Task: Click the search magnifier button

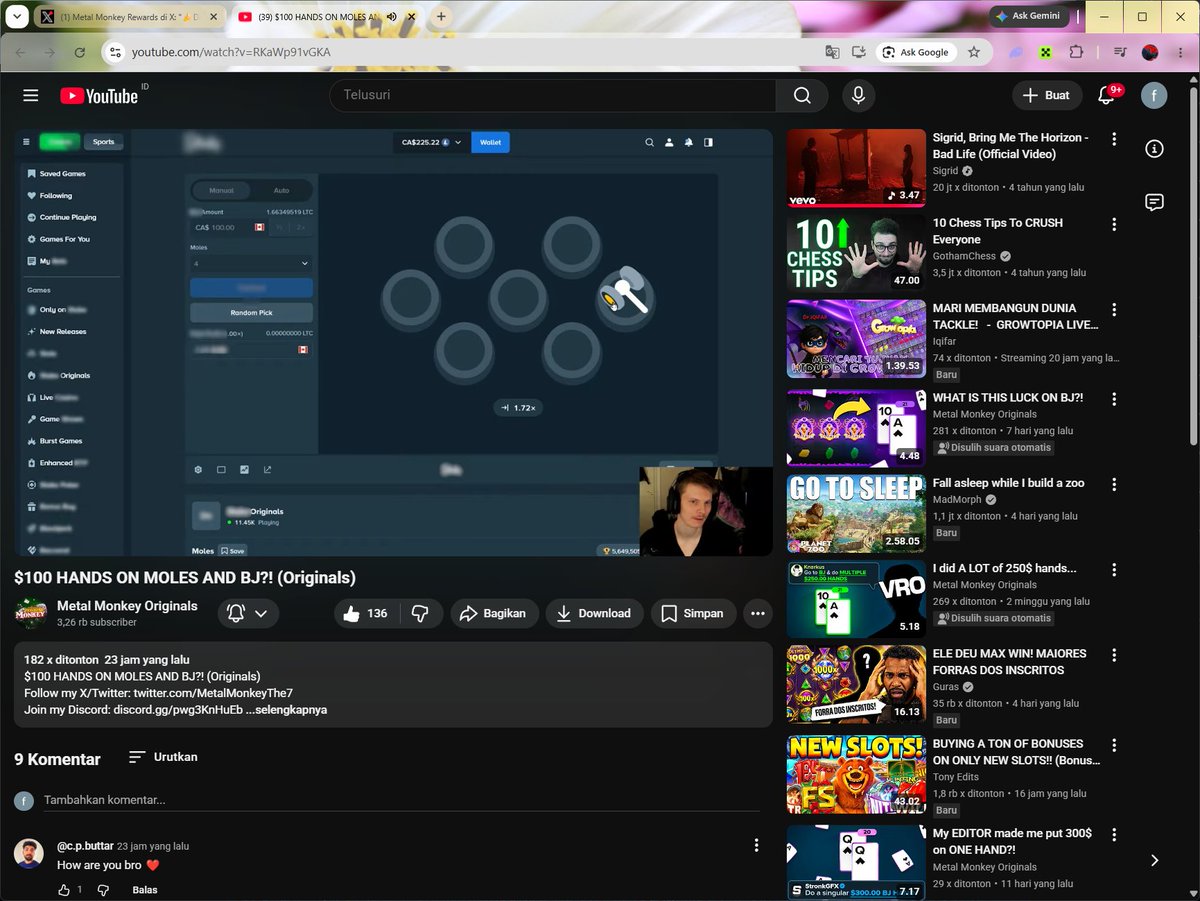Action: pyautogui.click(x=802, y=95)
